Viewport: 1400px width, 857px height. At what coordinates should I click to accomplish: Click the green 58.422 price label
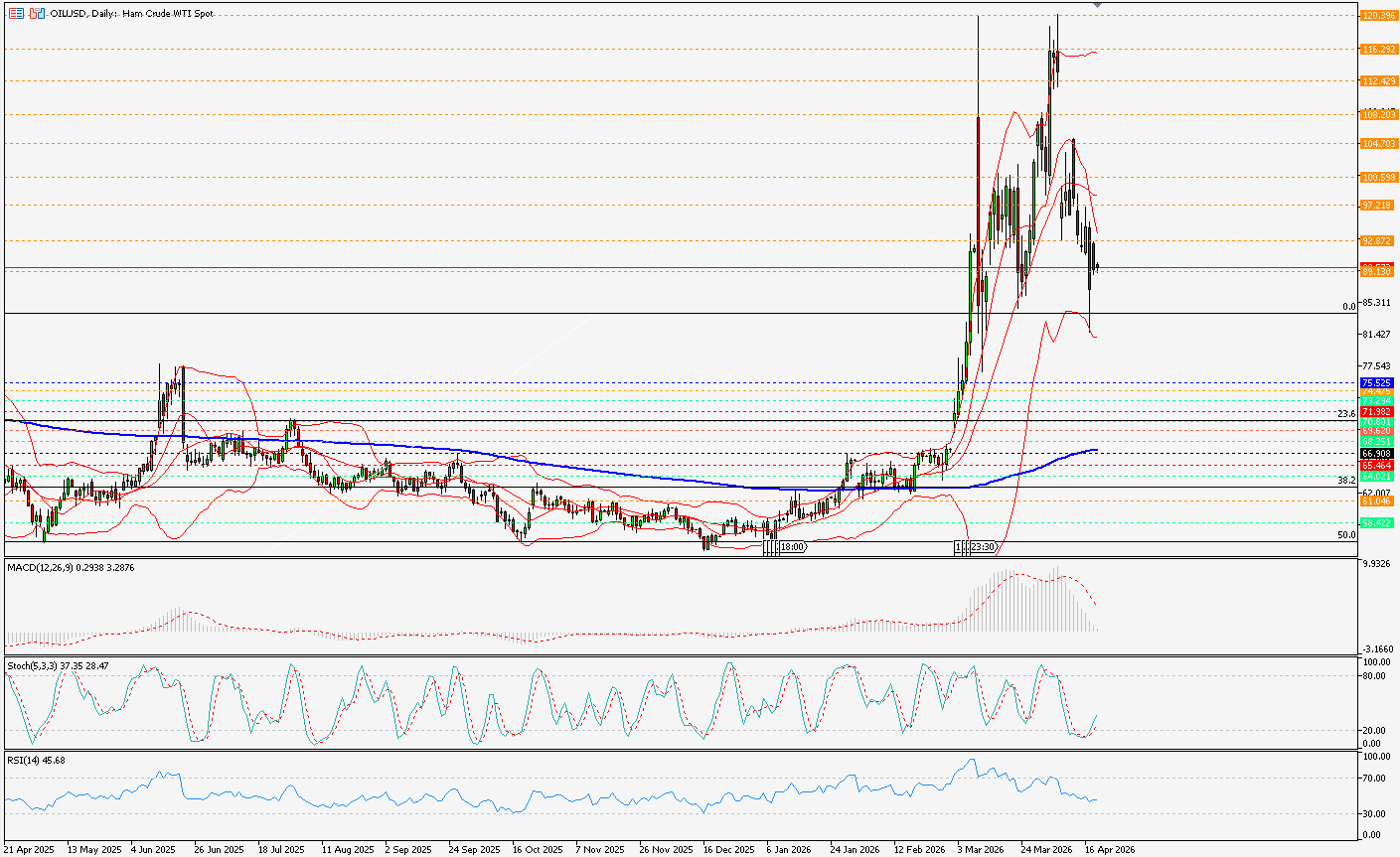[x=1377, y=522]
